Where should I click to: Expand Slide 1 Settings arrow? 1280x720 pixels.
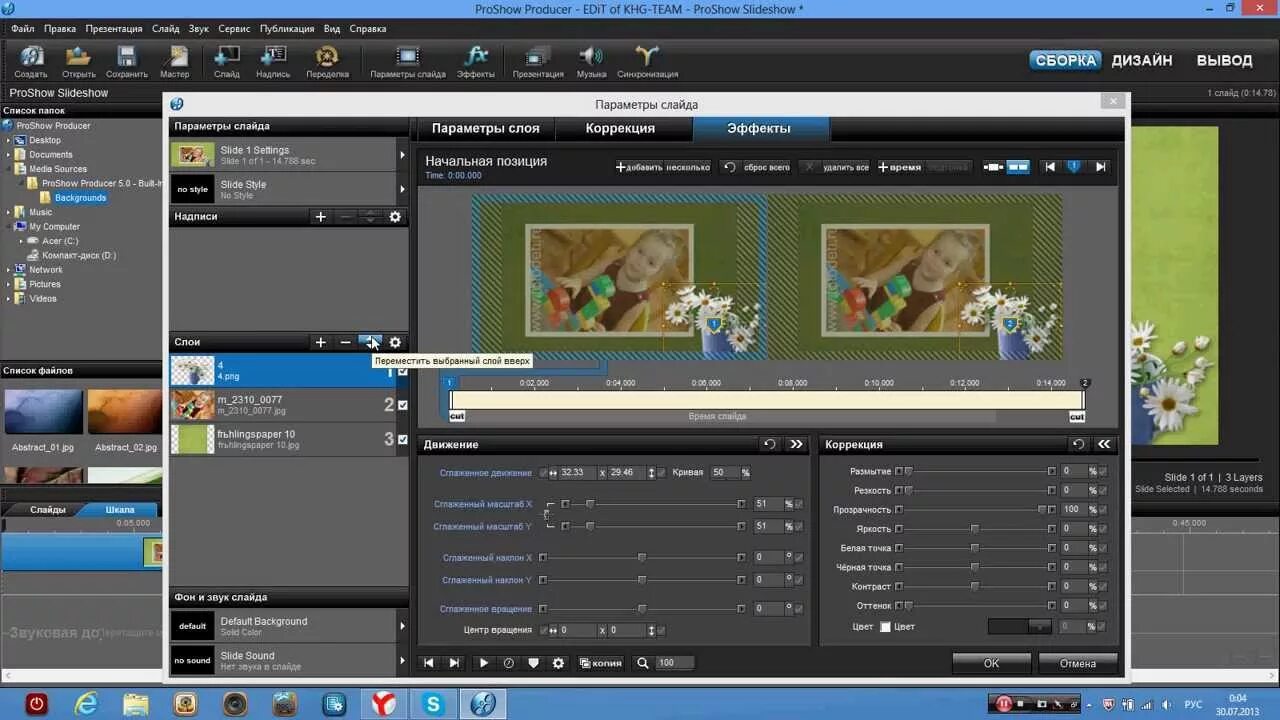pyautogui.click(x=402, y=155)
